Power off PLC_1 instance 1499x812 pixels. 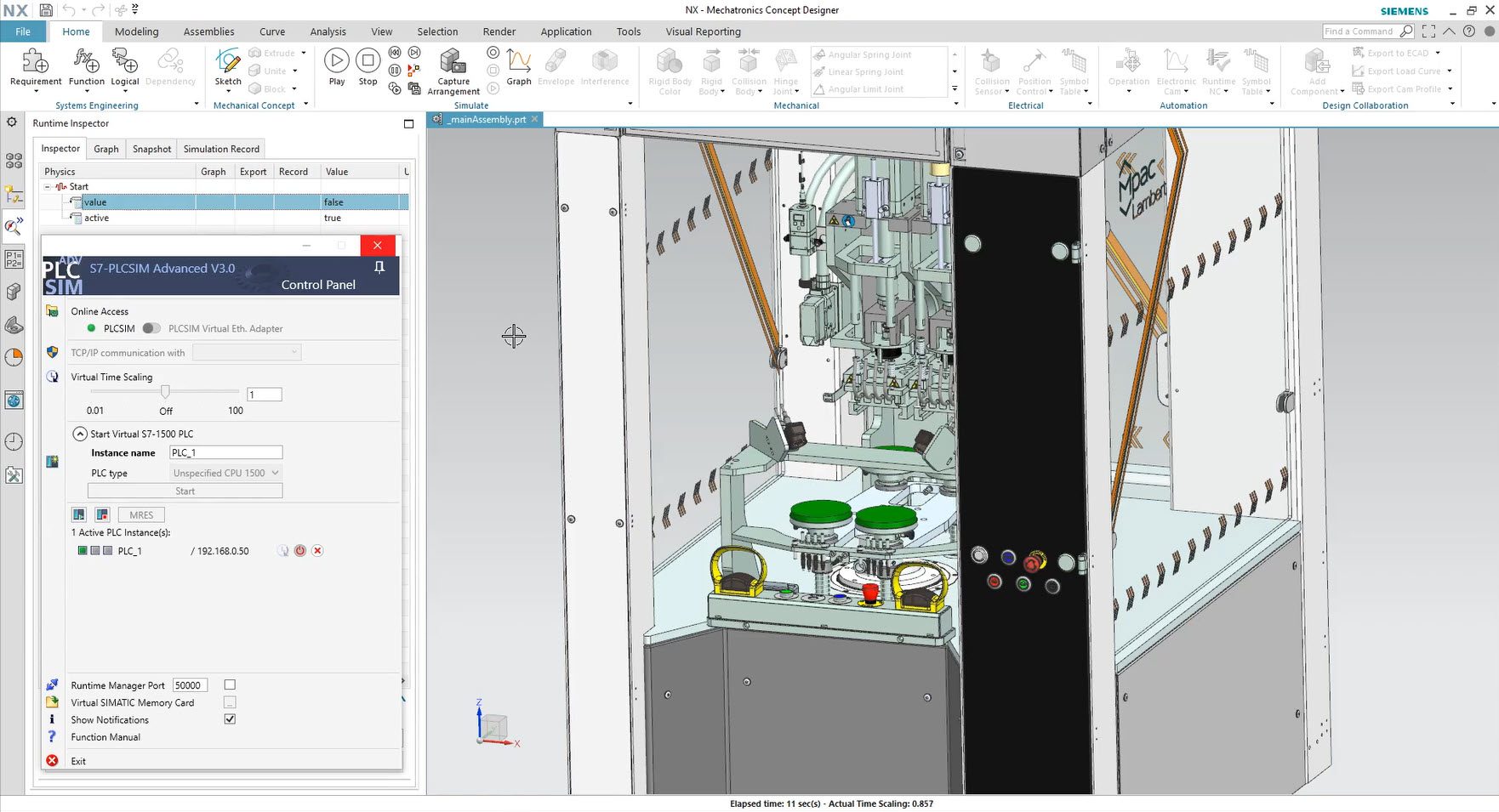tap(300, 551)
